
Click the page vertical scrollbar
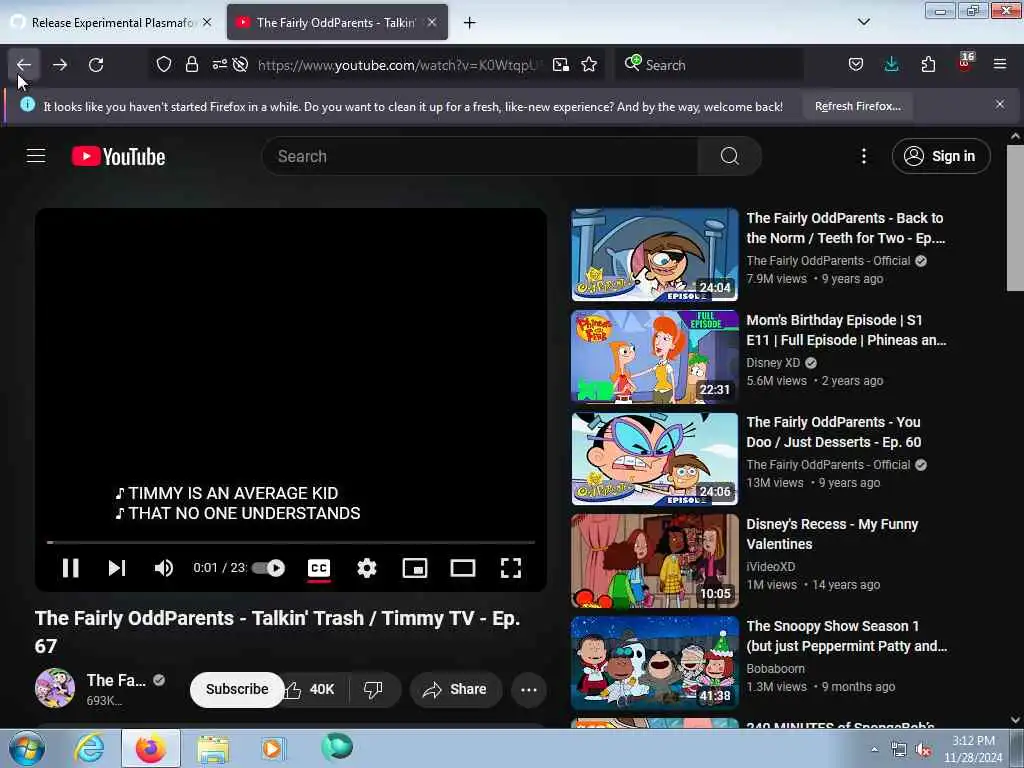(x=1015, y=218)
